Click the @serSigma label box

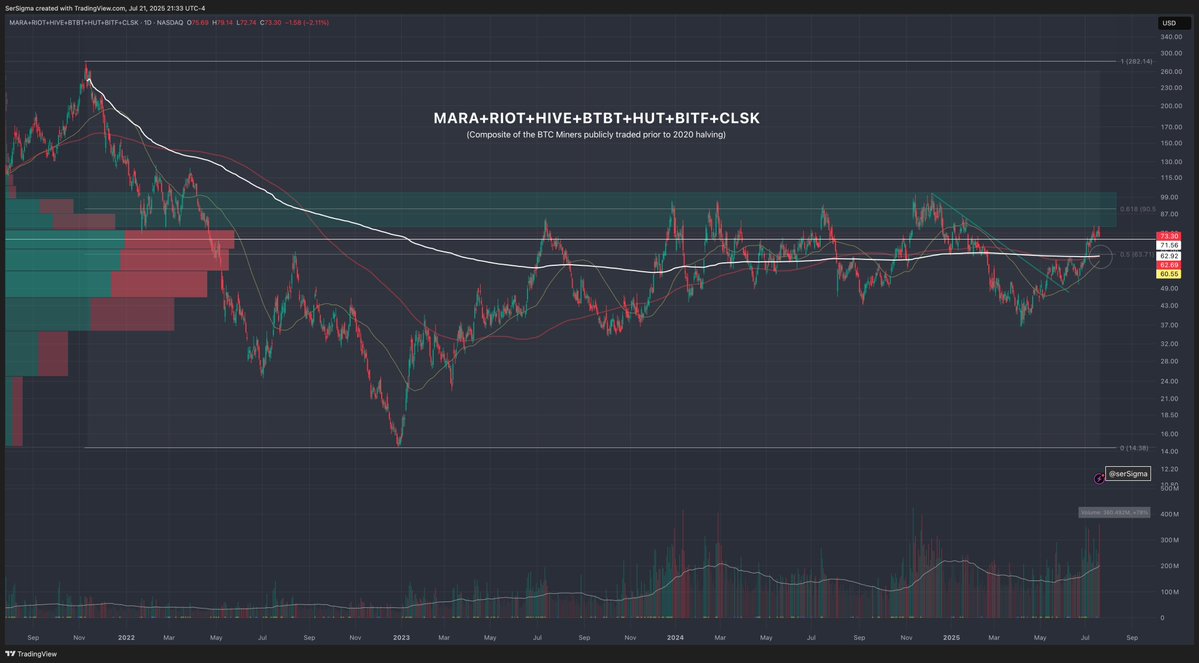click(1128, 474)
